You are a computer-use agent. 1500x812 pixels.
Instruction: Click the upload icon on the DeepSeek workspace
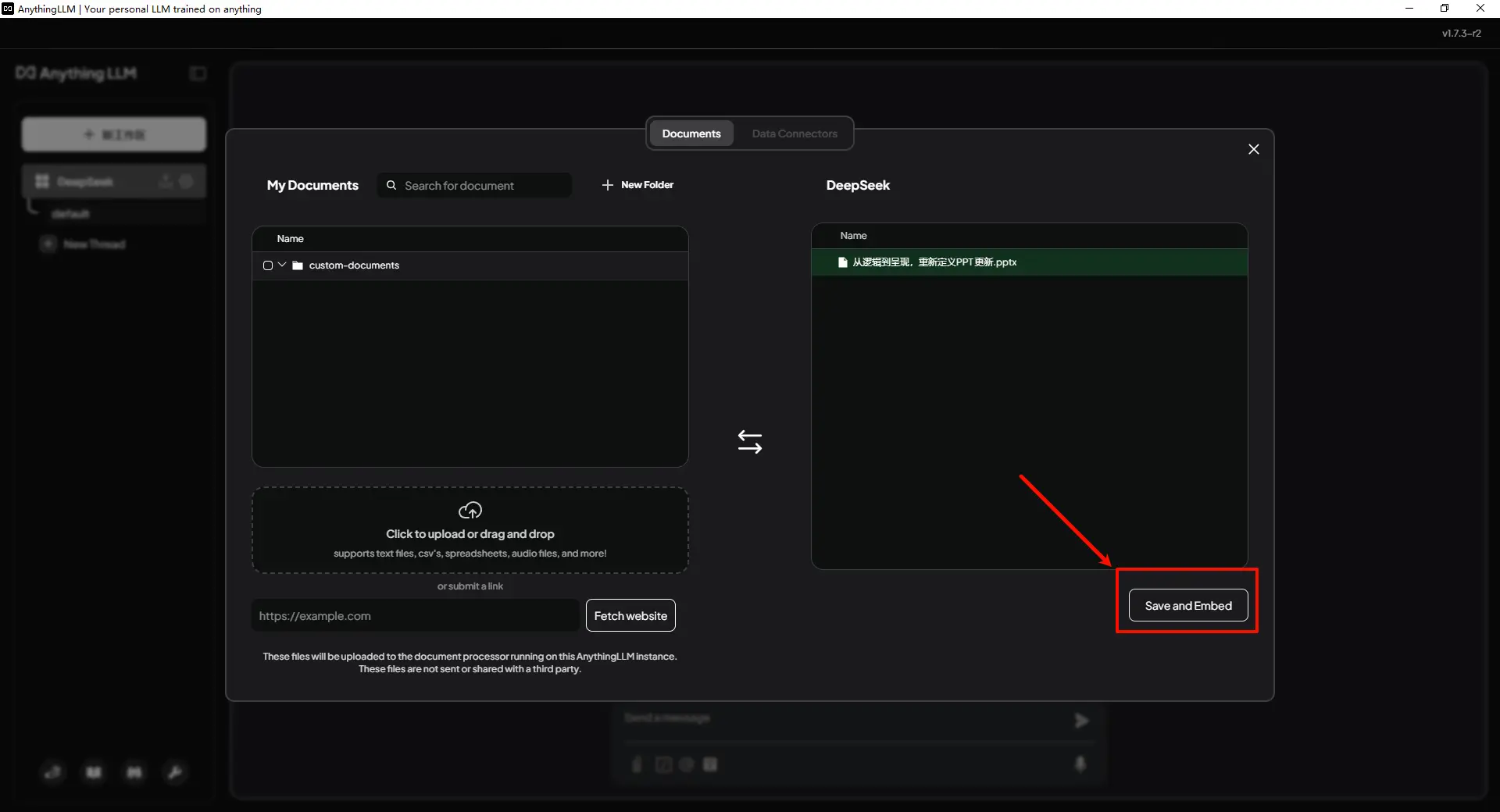[166, 181]
